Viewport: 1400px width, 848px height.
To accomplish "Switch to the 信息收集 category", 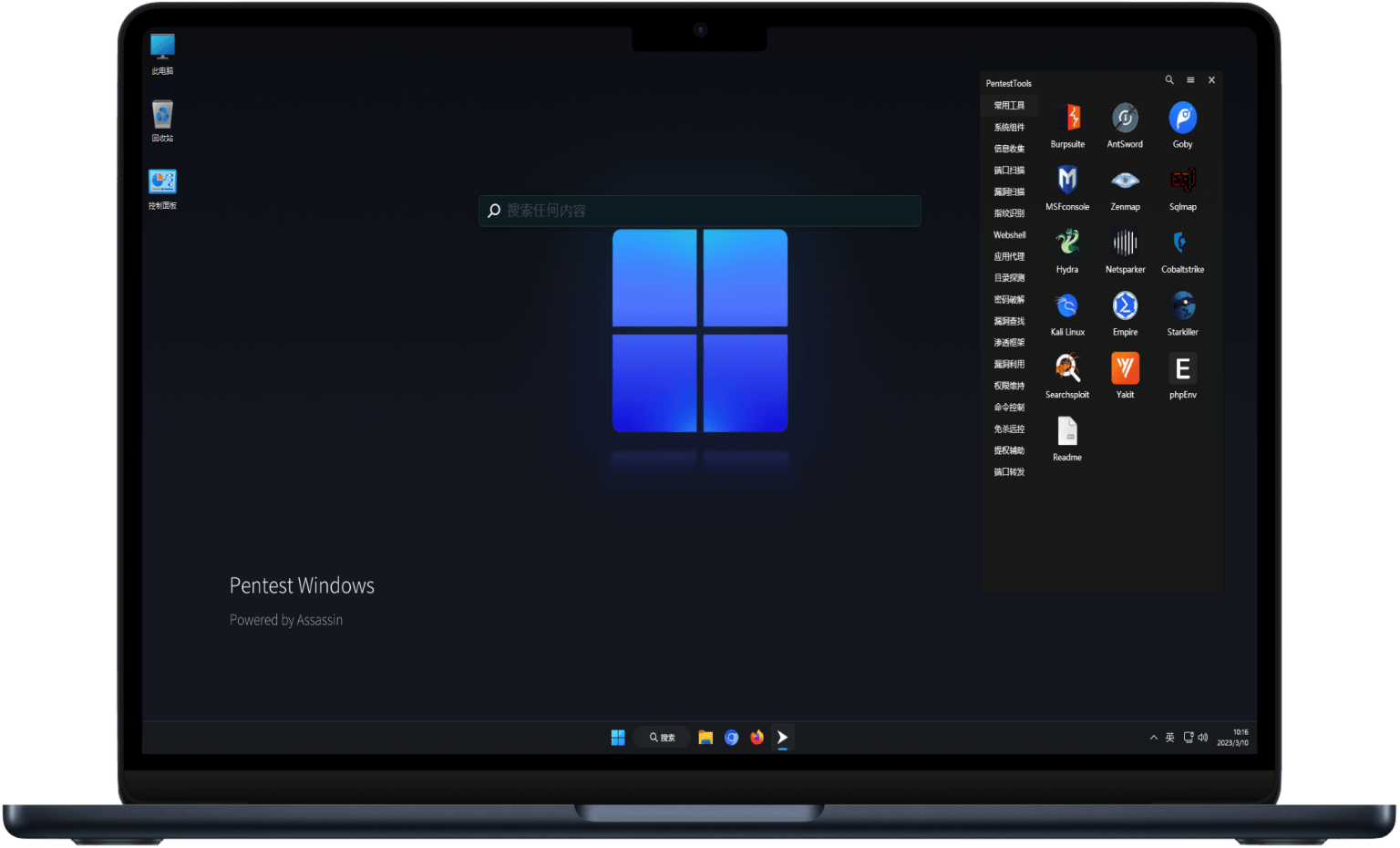I will point(1009,149).
